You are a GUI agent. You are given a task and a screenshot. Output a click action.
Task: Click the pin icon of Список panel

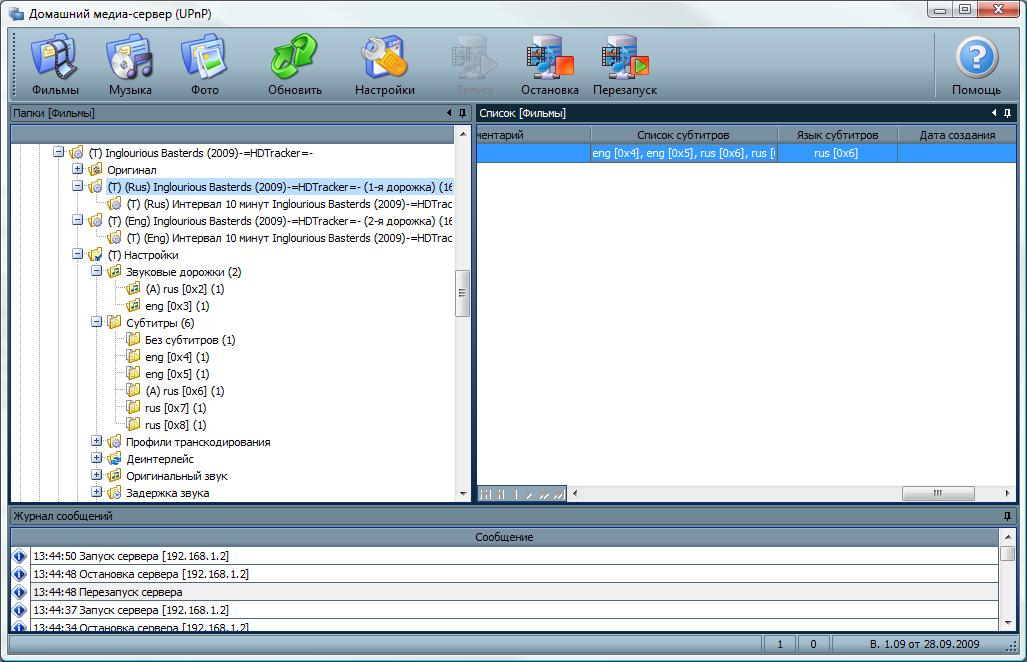[1007, 113]
